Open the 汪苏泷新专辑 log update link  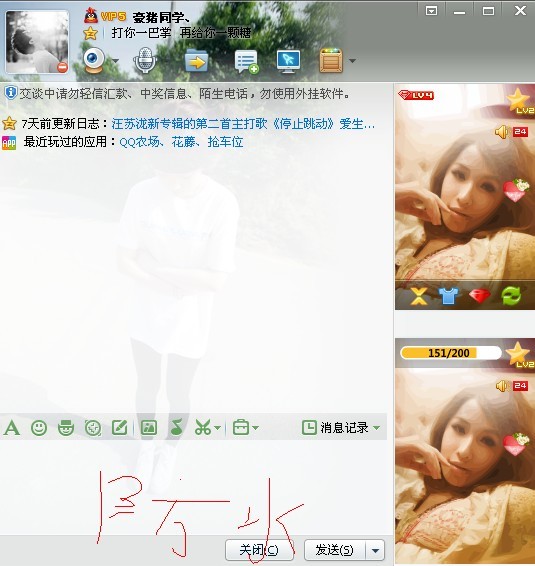[243, 124]
